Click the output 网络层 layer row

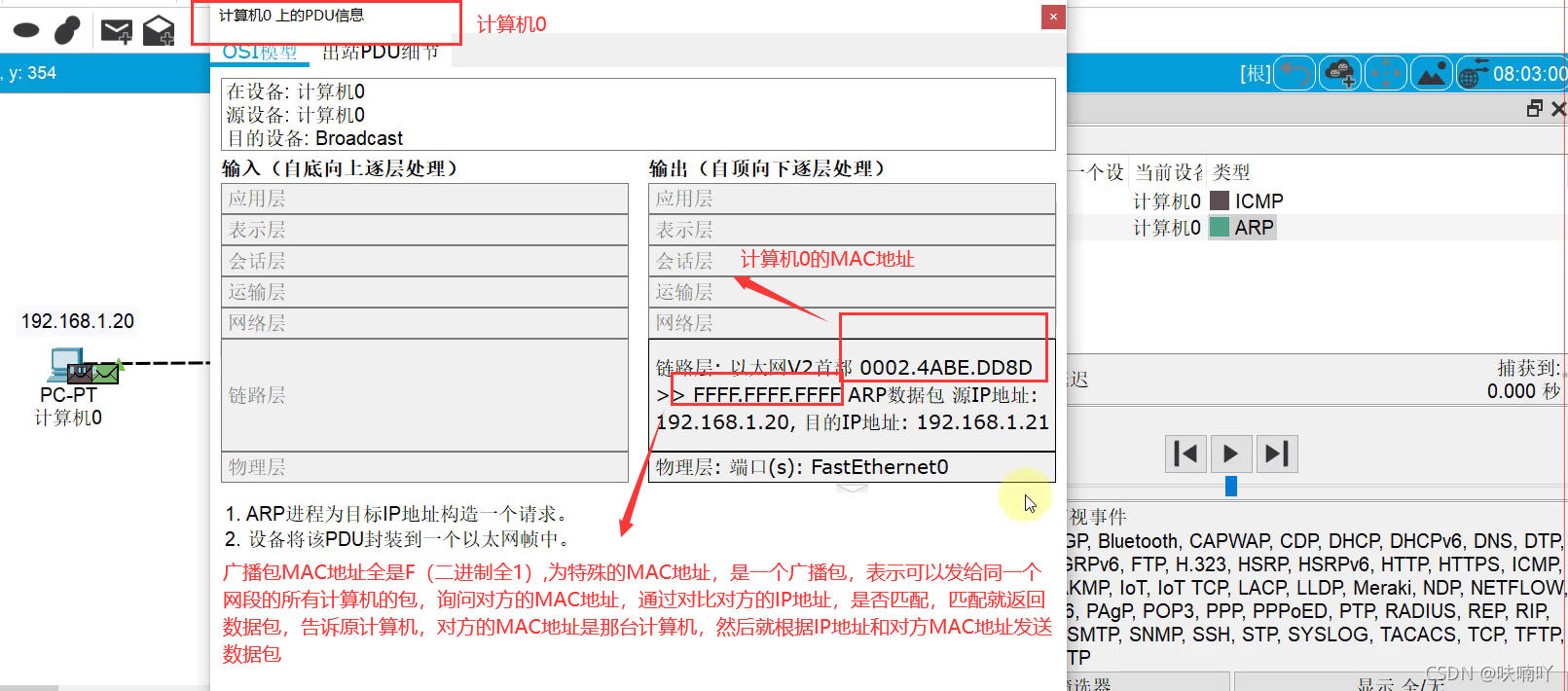coord(852,323)
